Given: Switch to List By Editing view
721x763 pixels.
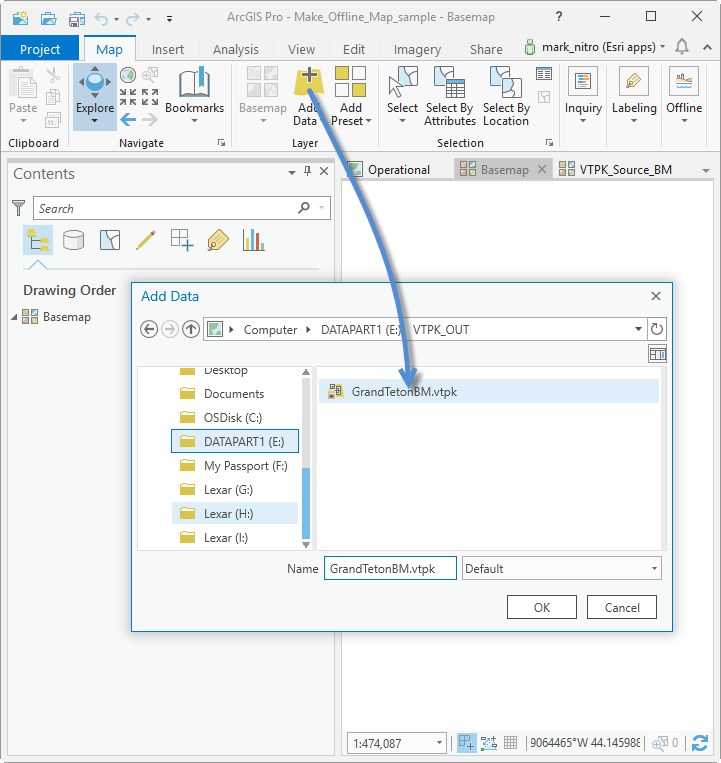Looking at the screenshot, I should [x=145, y=240].
